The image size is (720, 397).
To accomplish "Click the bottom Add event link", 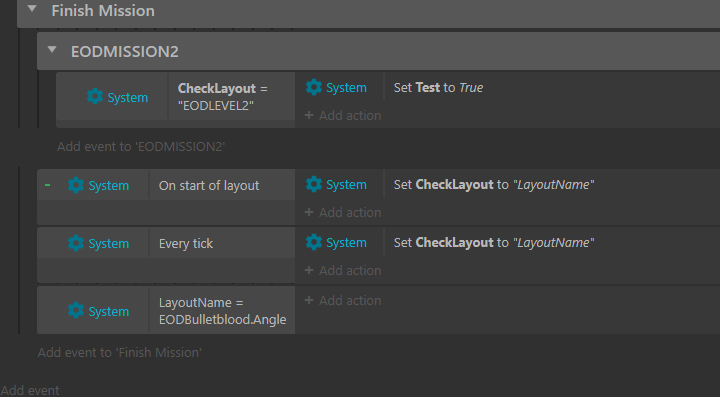I will (x=30, y=390).
